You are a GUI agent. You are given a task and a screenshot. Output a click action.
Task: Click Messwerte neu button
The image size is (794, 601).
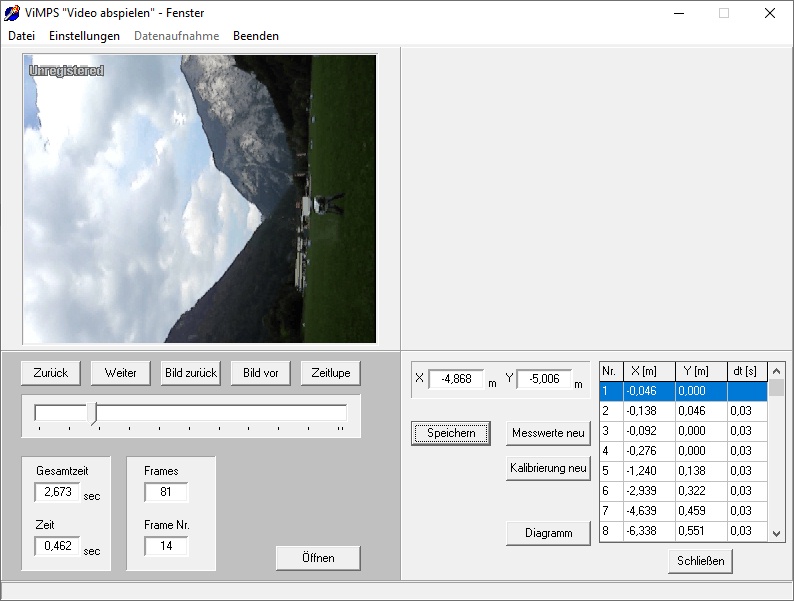click(548, 433)
